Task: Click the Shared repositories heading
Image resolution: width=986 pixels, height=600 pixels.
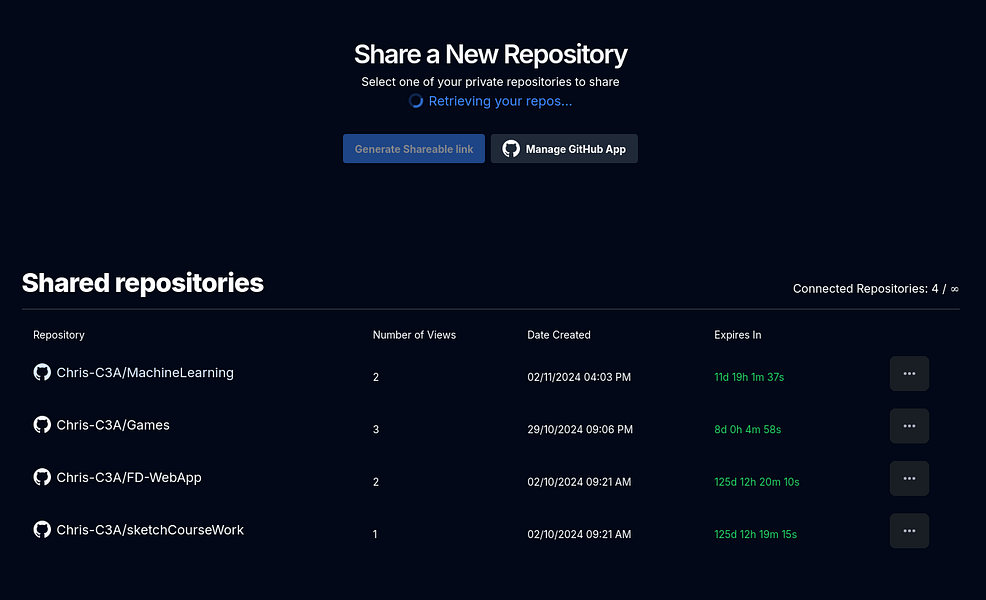Action: pos(142,283)
